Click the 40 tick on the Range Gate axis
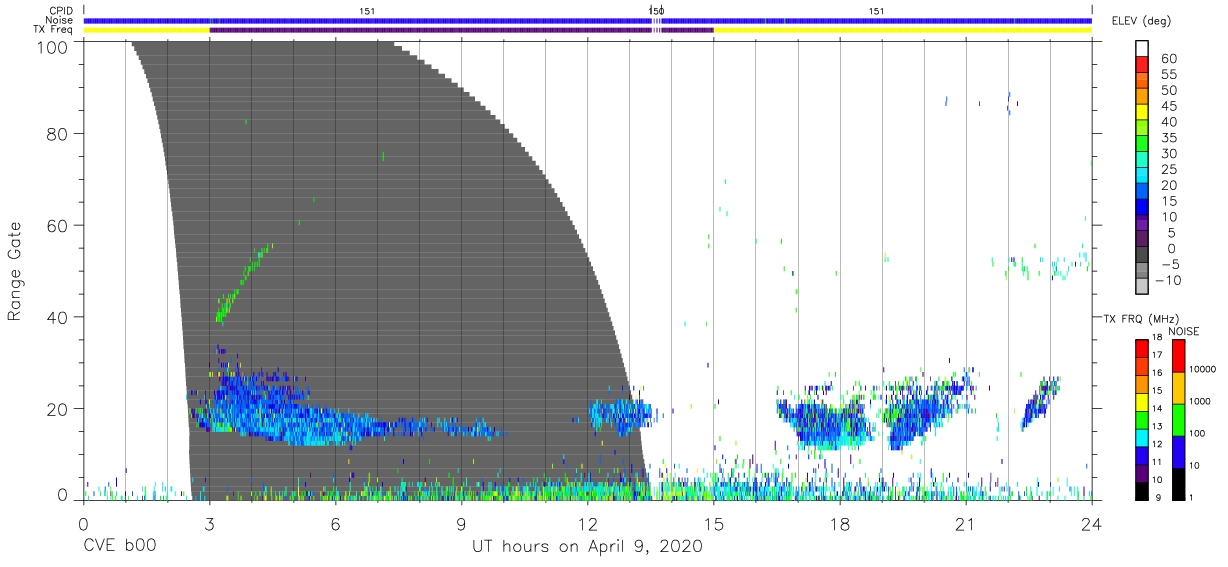This screenshot has width=1228, height=567. click(59, 318)
